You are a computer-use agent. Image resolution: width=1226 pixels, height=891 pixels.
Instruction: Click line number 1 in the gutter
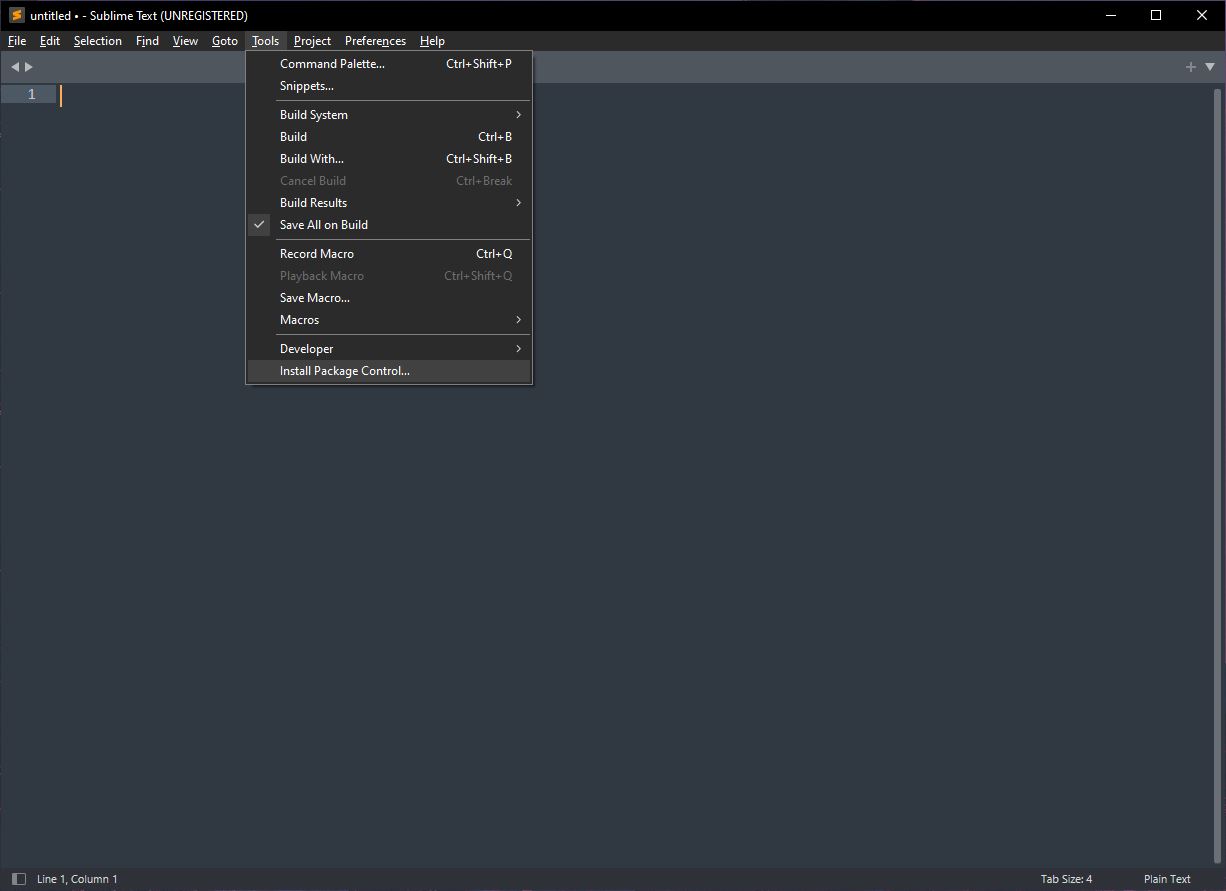click(31, 94)
